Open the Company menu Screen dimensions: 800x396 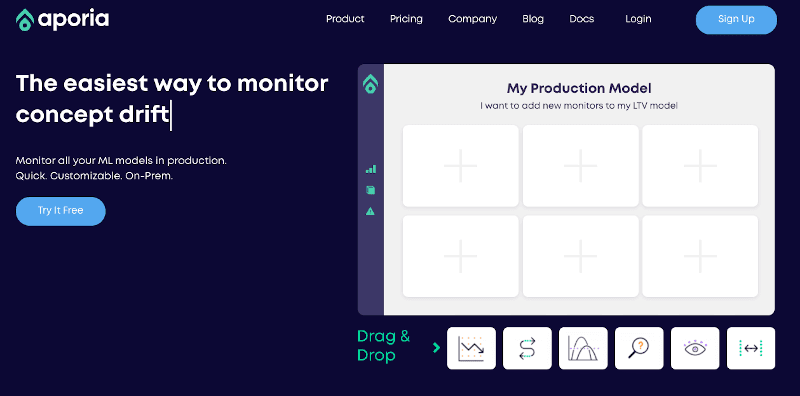[x=472, y=19]
